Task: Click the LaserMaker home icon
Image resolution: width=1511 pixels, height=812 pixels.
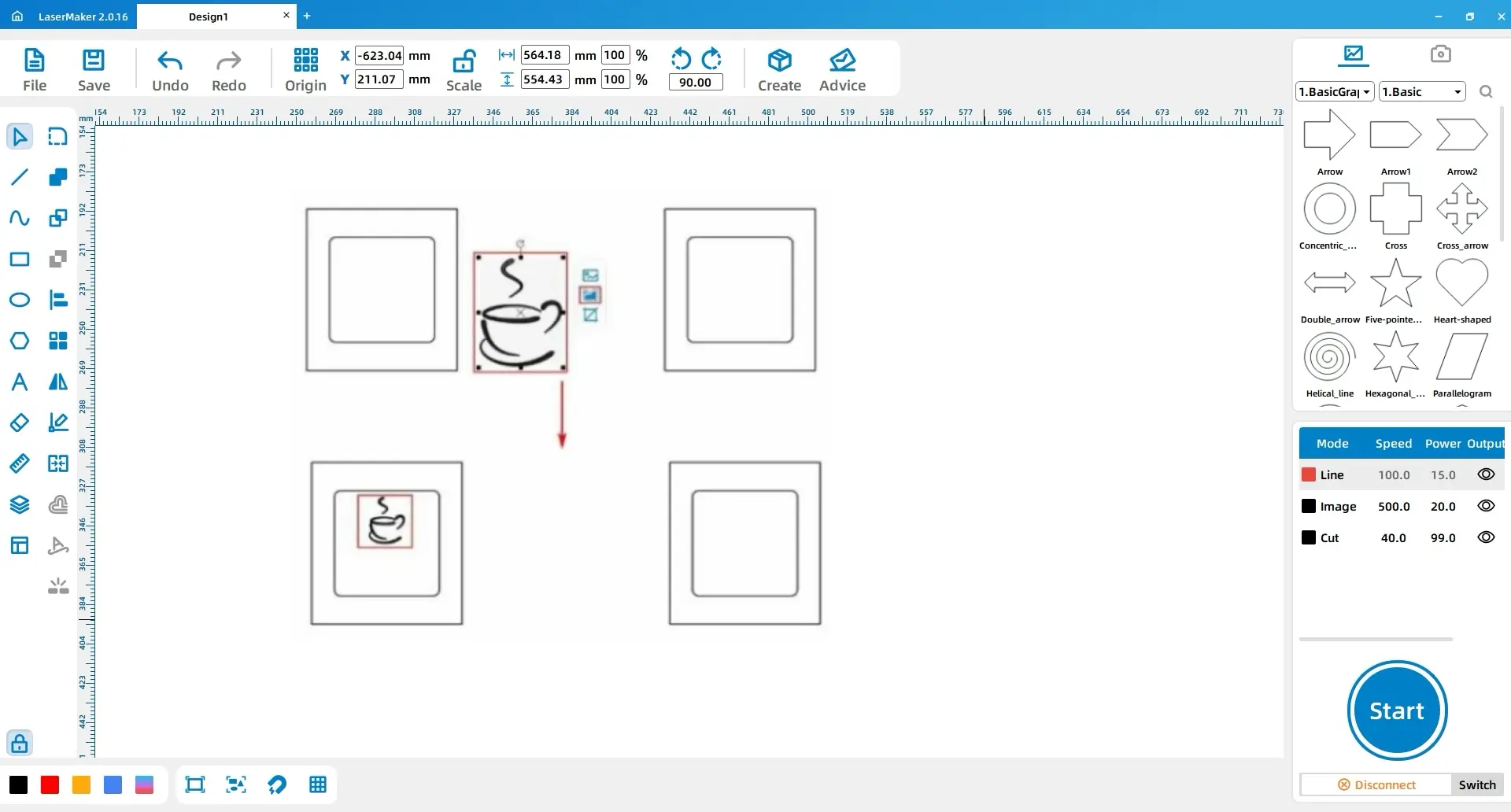Action: point(17,16)
